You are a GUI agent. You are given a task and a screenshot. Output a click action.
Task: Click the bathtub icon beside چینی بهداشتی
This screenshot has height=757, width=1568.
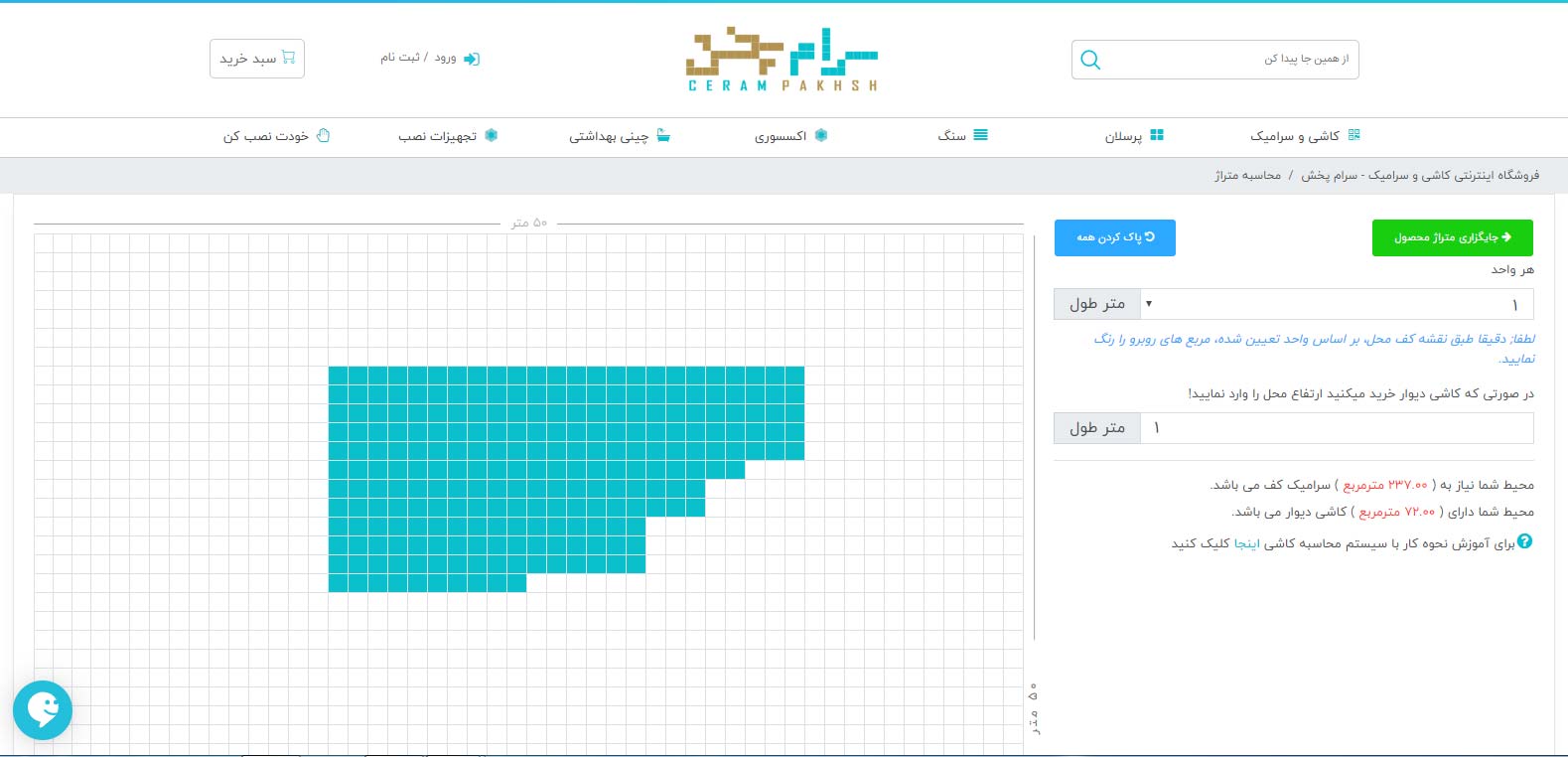click(663, 135)
